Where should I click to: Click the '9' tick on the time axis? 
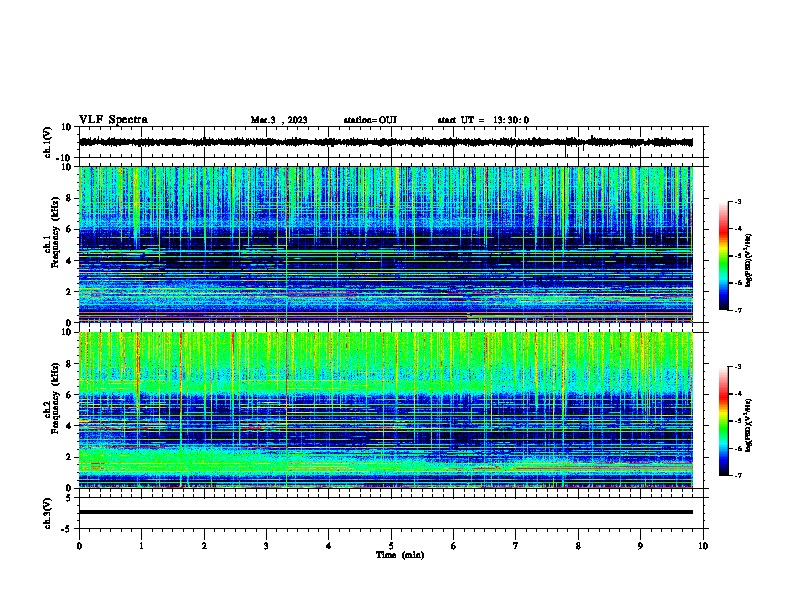[x=640, y=546]
